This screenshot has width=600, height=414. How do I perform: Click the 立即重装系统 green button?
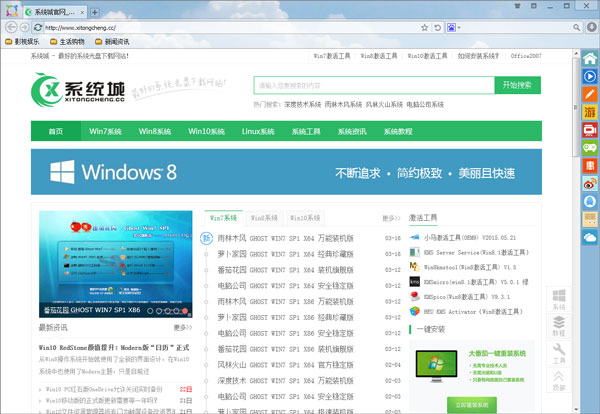pos(472,404)
